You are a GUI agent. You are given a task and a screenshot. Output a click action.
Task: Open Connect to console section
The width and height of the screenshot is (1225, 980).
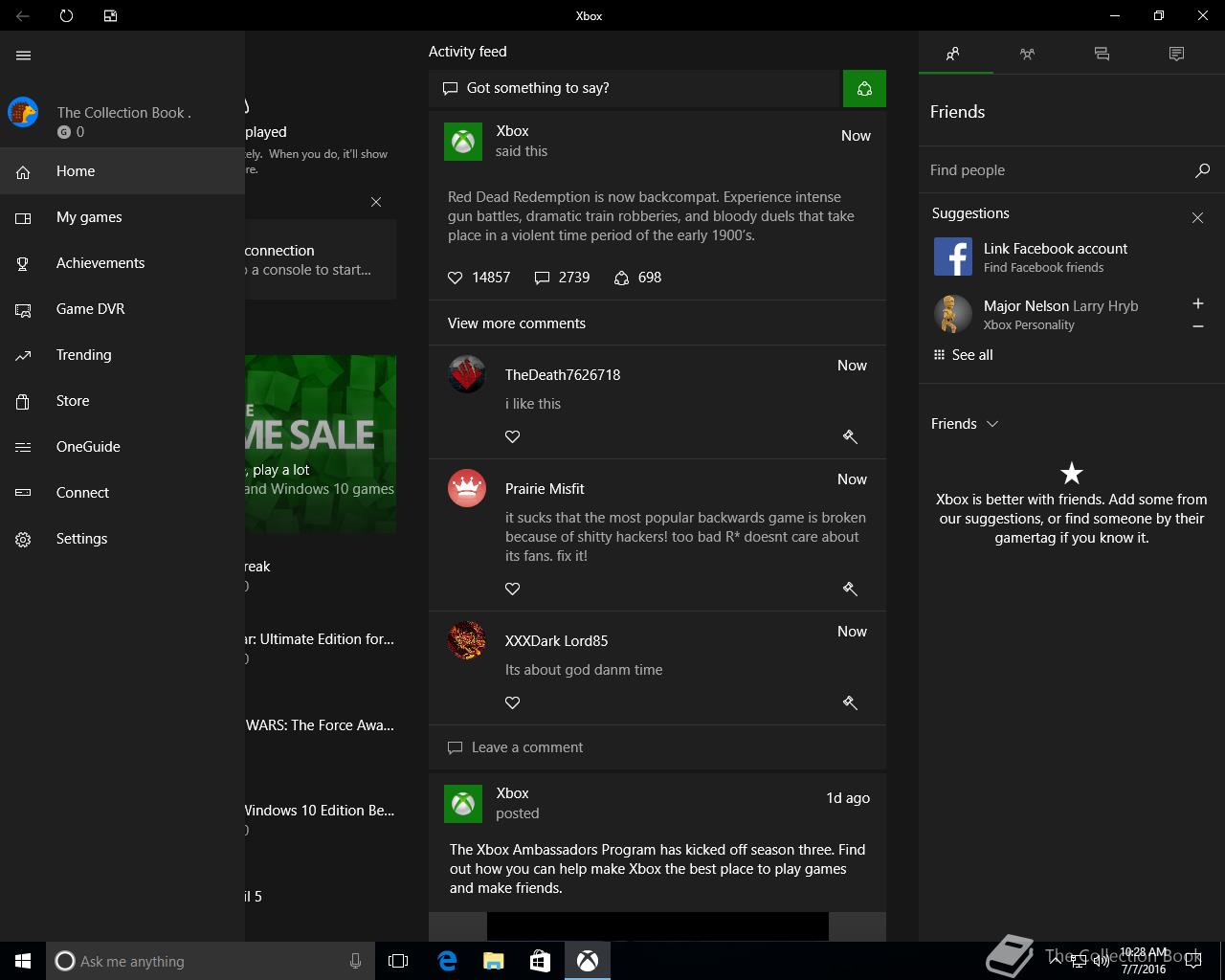click(x=122, y=493)
